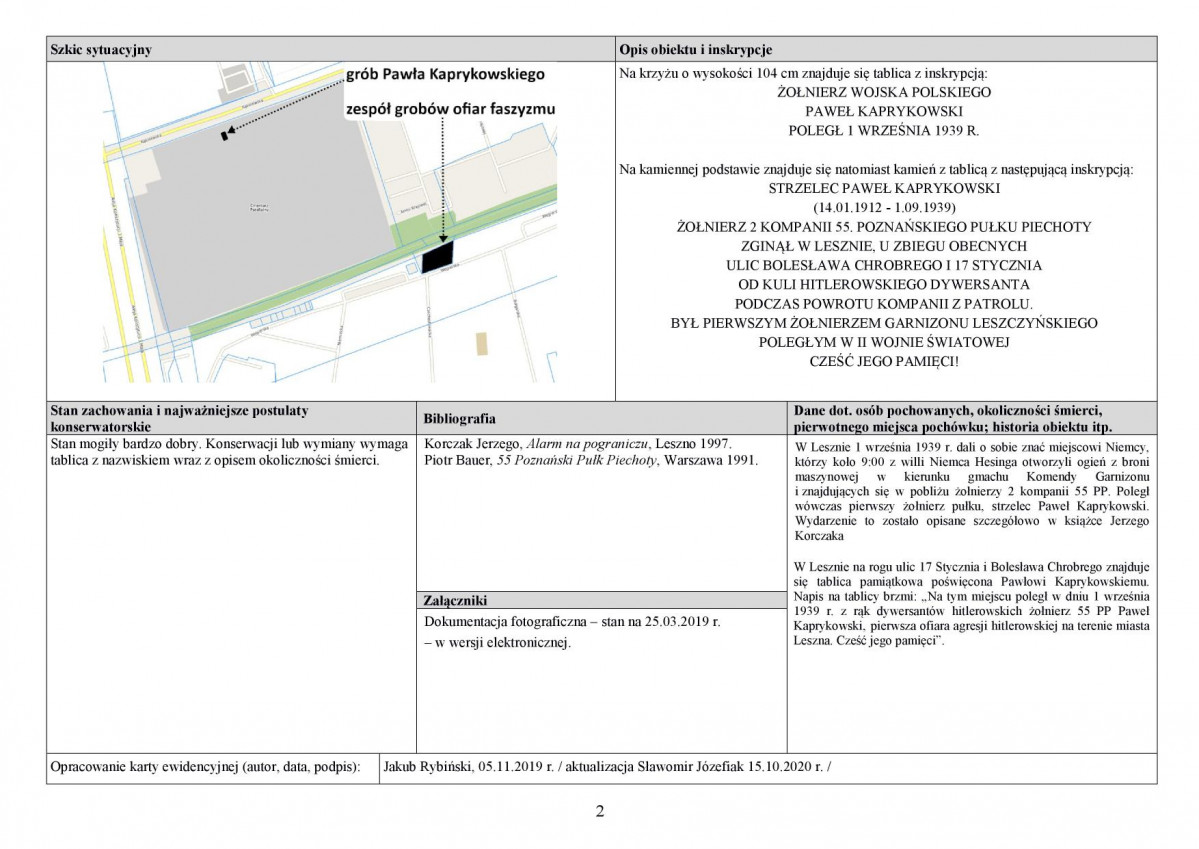Click the small black grave marker on map

[x=224, y=136]
